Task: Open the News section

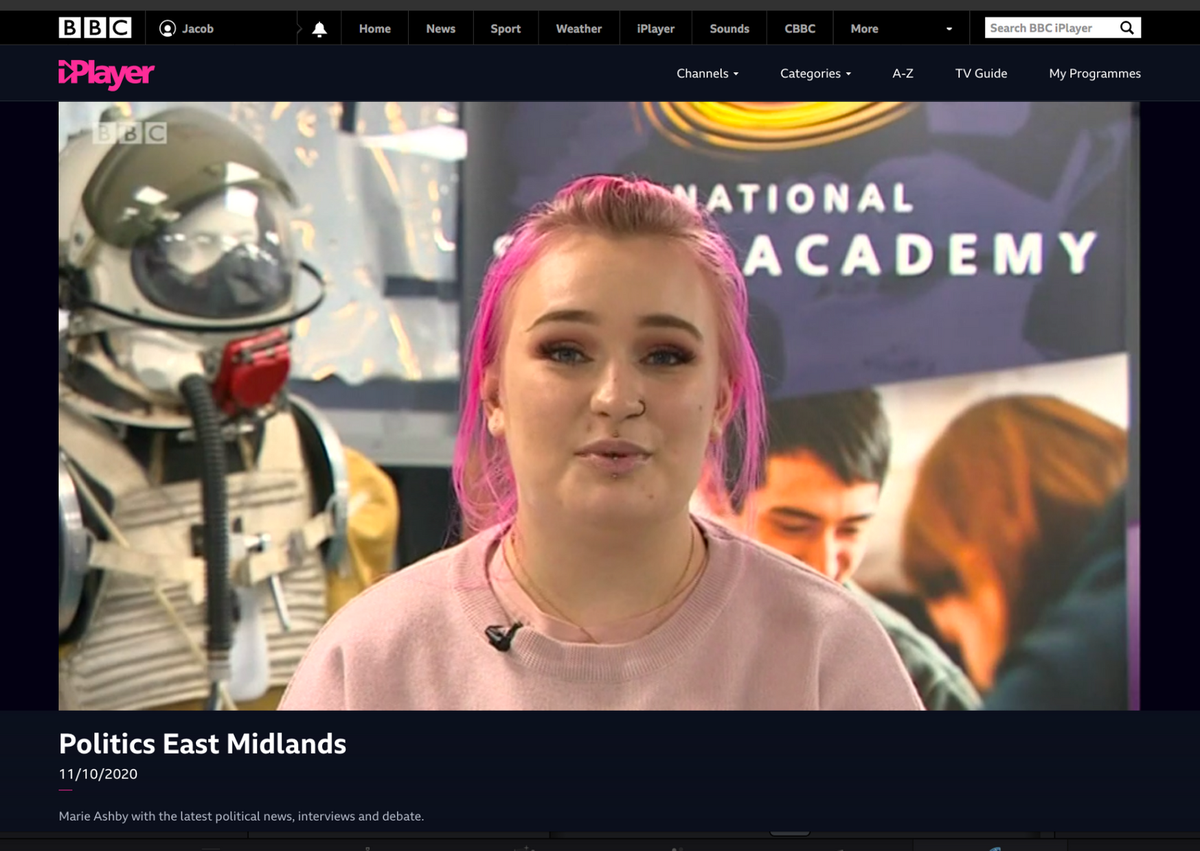Action: (441, 29)
